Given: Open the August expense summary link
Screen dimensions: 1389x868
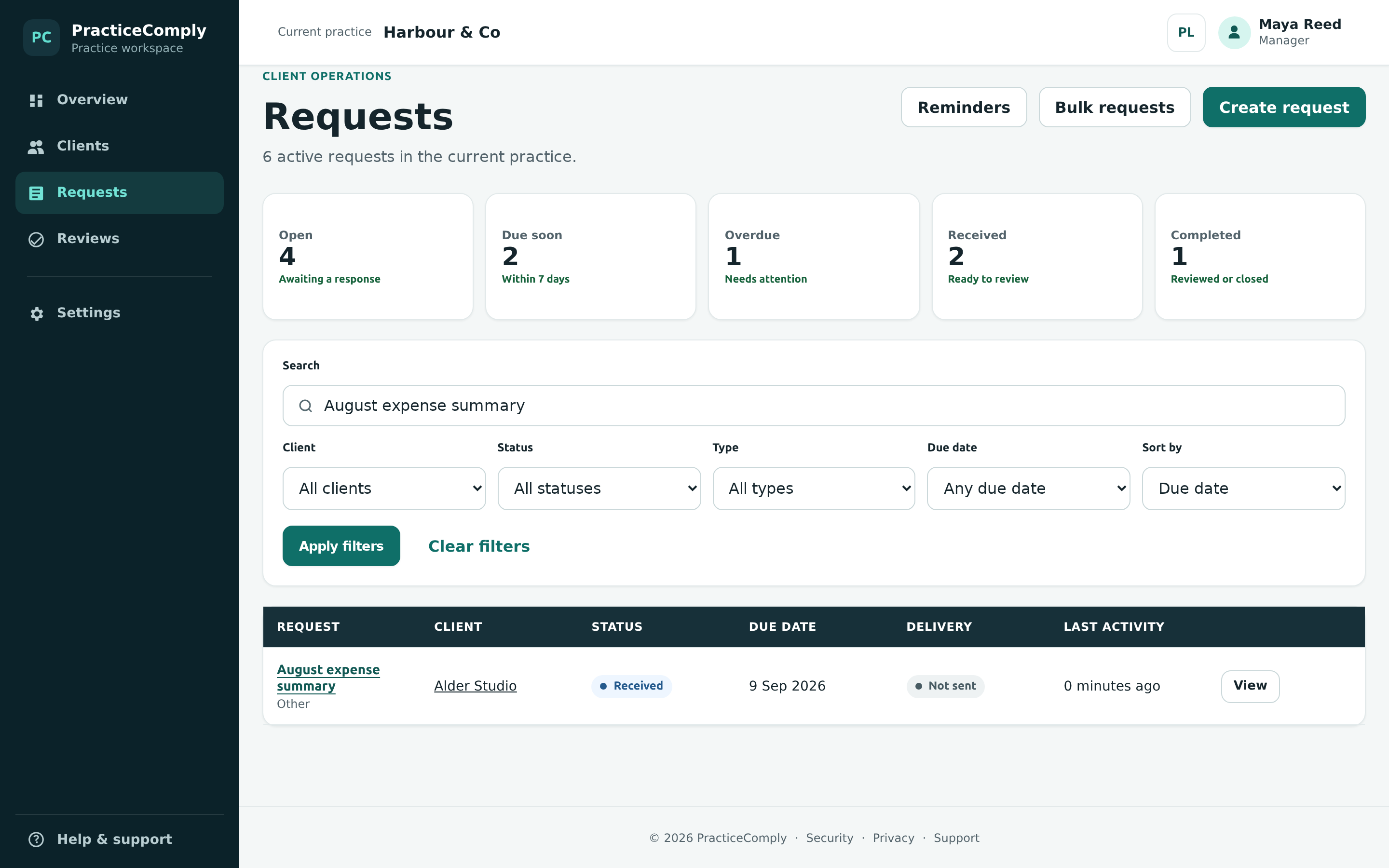Looking at the screenshot, I should pos(328,678).
